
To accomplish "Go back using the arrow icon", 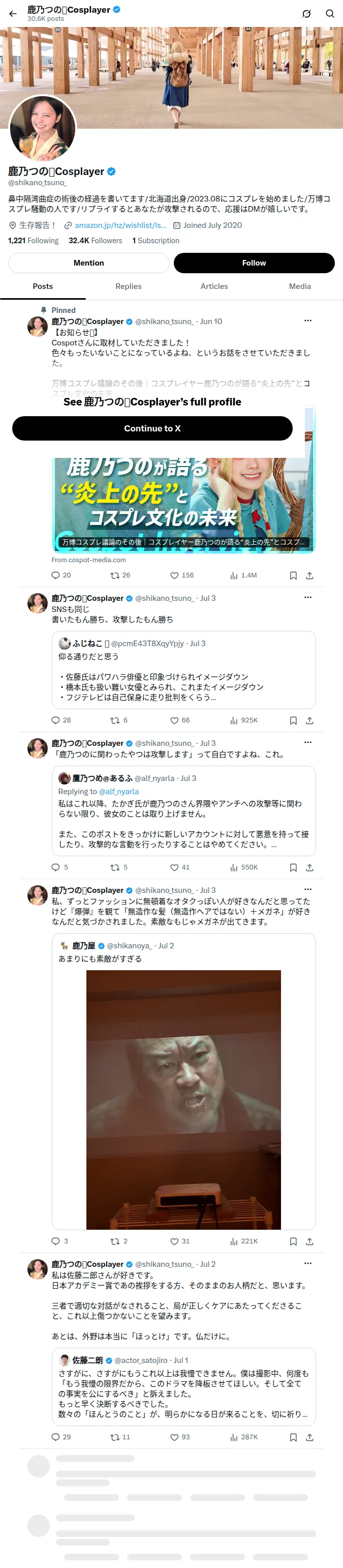I will (x=13, y=13).
